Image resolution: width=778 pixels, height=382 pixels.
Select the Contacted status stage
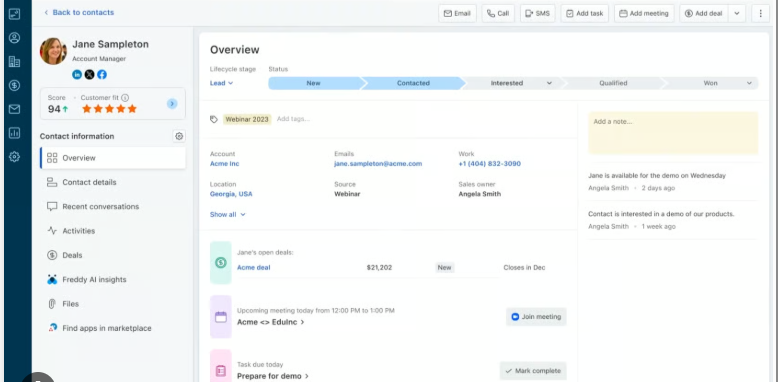click(x=413, y=83)
